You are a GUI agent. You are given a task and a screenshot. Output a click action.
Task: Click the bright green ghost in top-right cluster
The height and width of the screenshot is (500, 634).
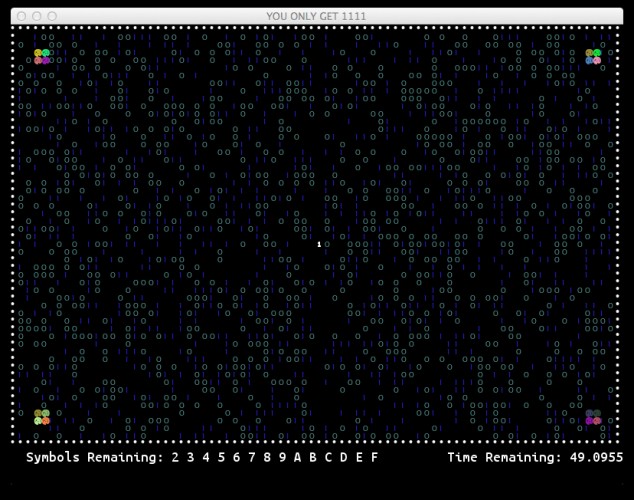(597, 53)
